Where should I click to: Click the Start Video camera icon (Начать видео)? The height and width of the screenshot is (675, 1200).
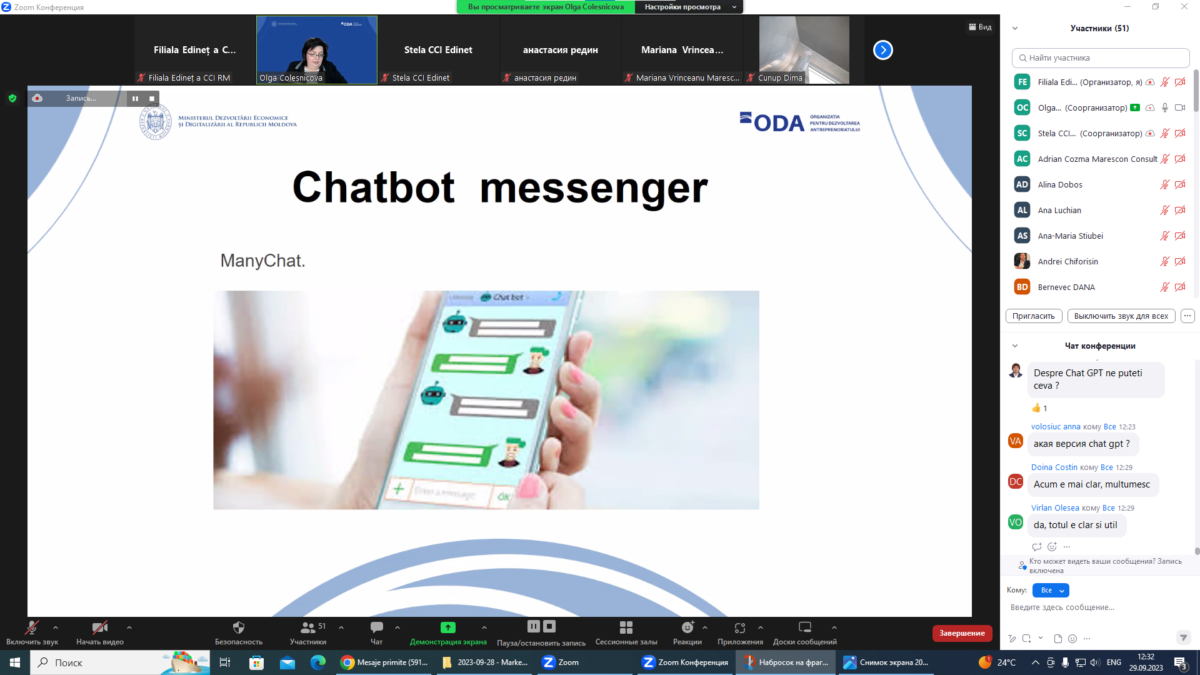pyautogui.click(x=100, y=627)
